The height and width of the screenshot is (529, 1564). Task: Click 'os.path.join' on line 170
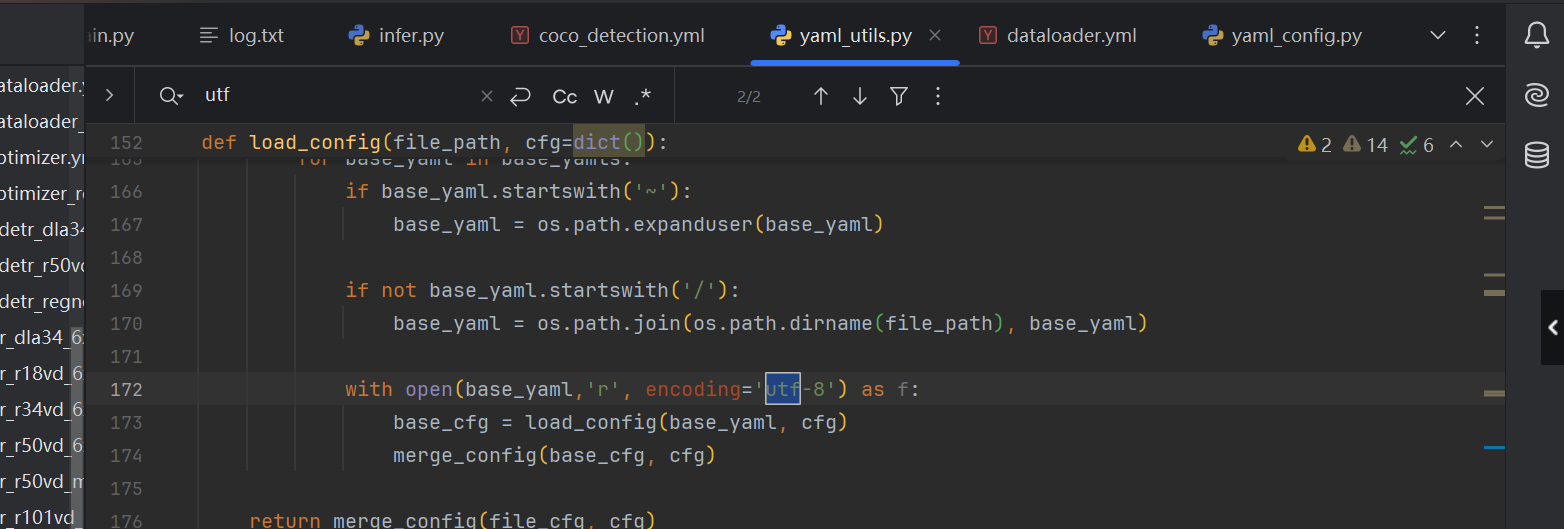[x=609, y=323]
